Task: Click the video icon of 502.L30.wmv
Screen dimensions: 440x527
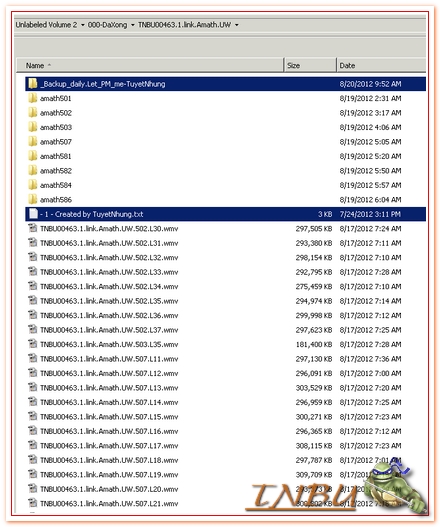Action: point(33,228)
